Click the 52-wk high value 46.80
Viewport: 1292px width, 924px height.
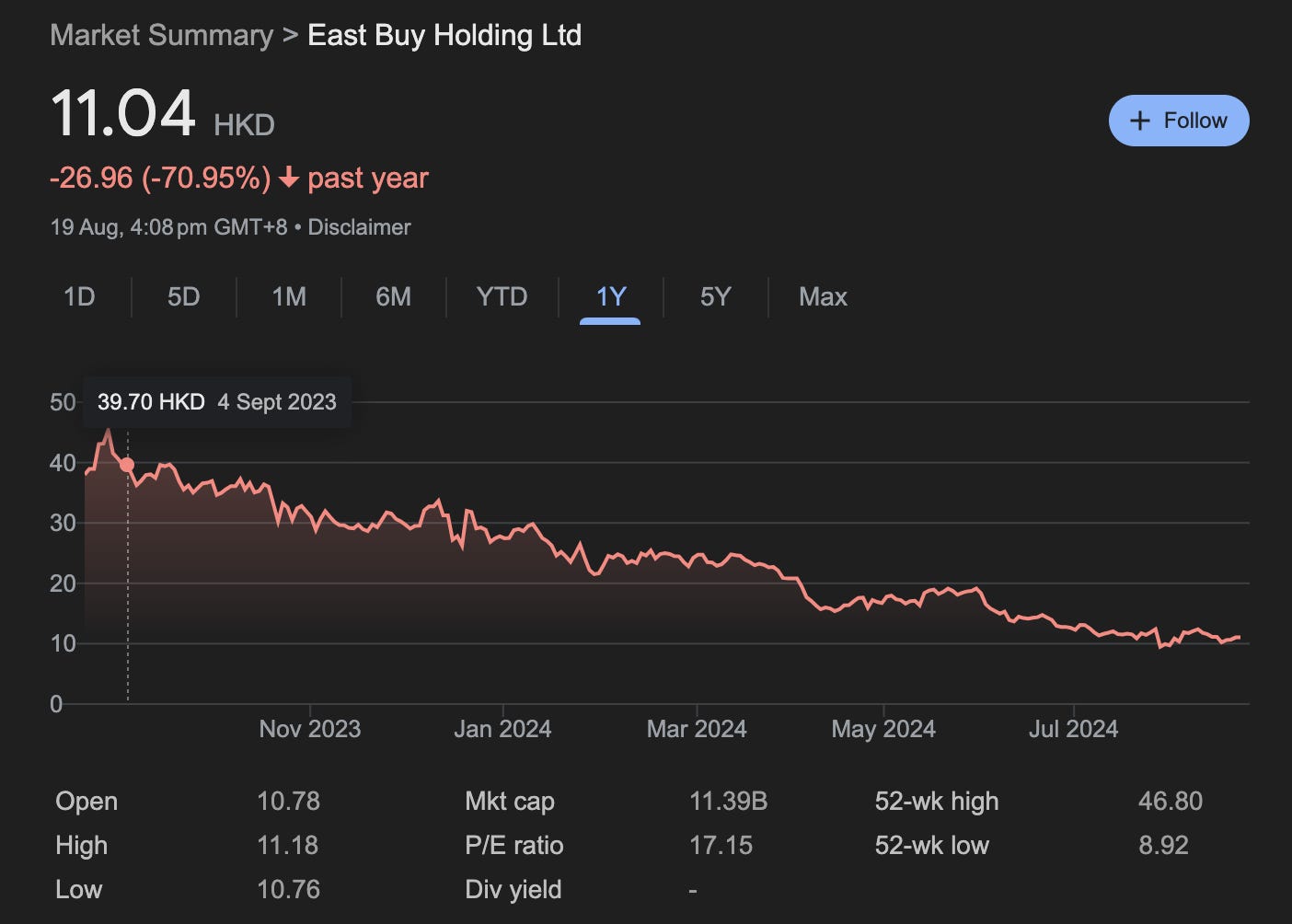tap(1170, 801)
